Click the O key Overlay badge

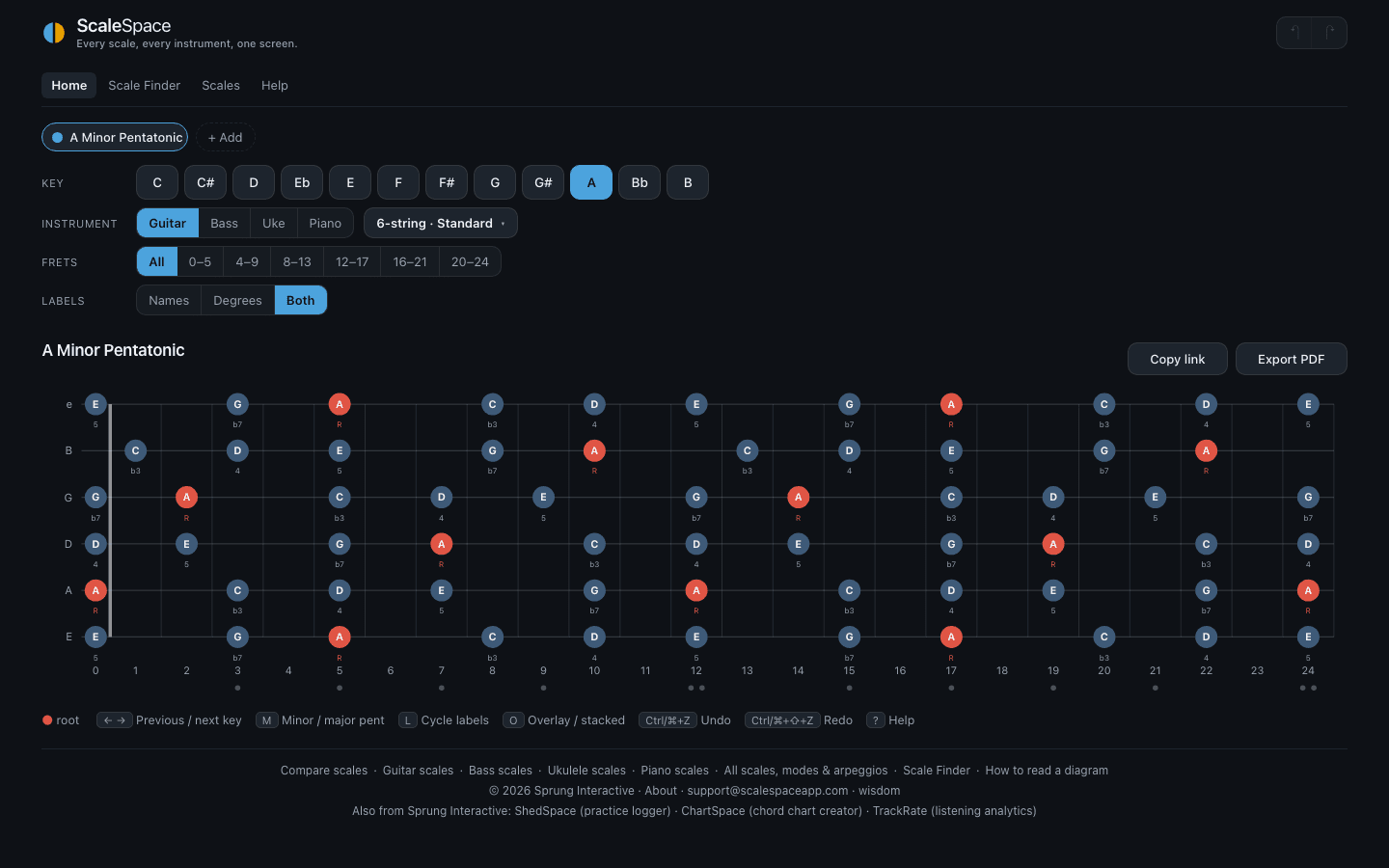coord(513,720)
